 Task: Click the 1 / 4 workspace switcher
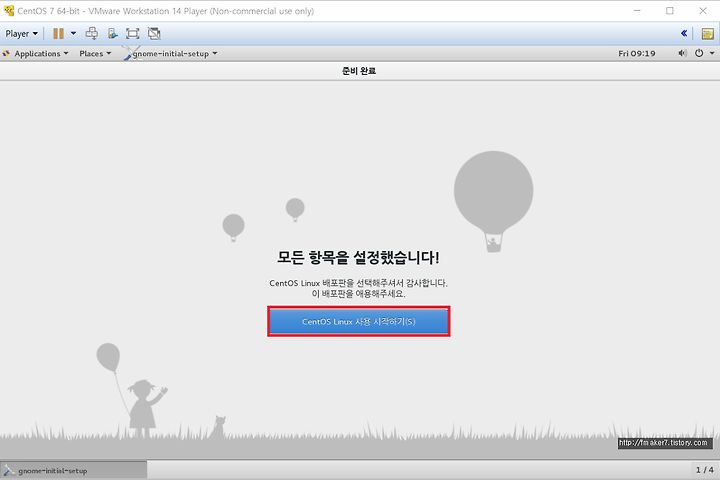pyautogui.click(x=704, y=470)
